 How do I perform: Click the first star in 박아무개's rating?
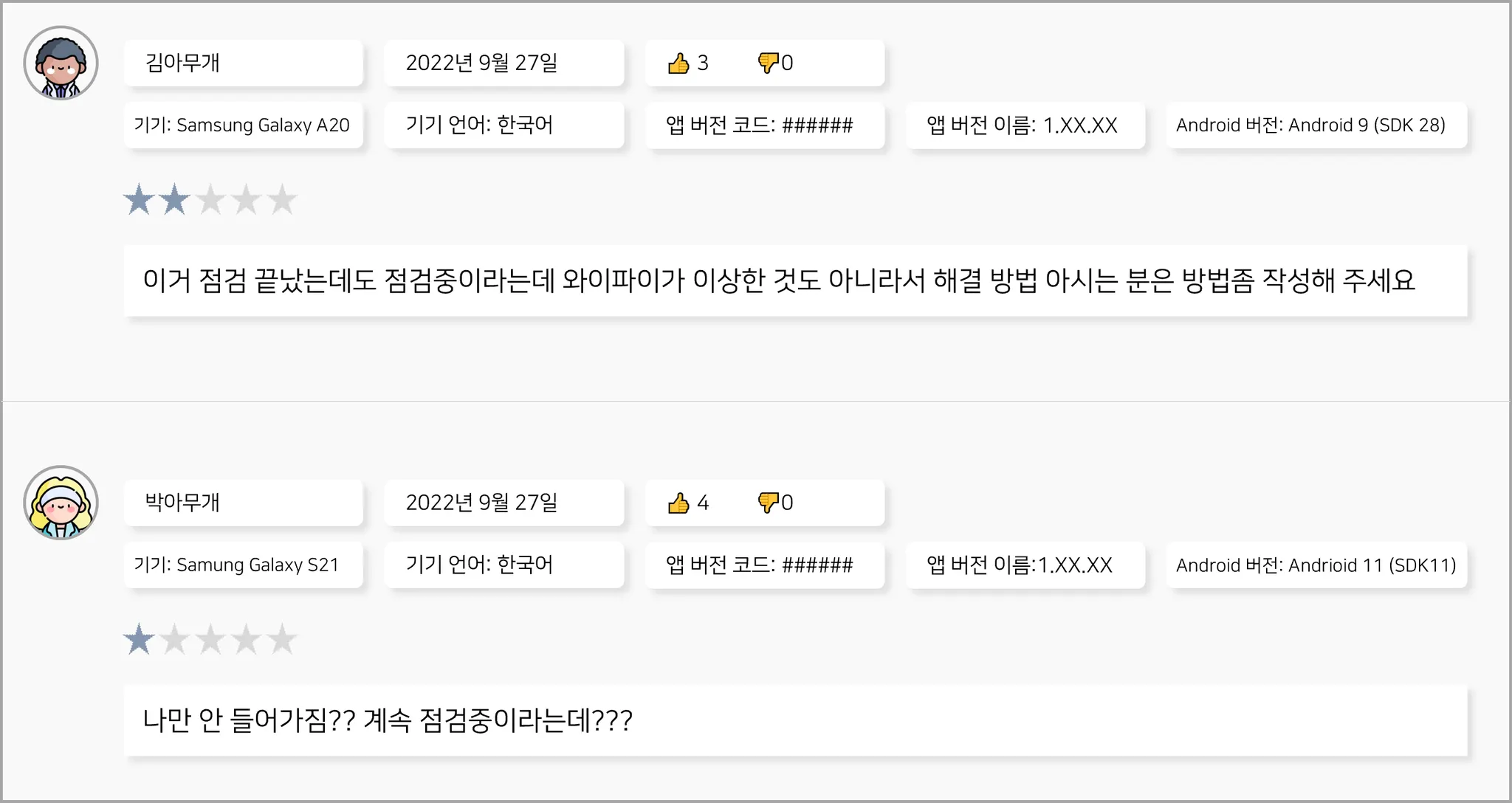tap(139, 640)
